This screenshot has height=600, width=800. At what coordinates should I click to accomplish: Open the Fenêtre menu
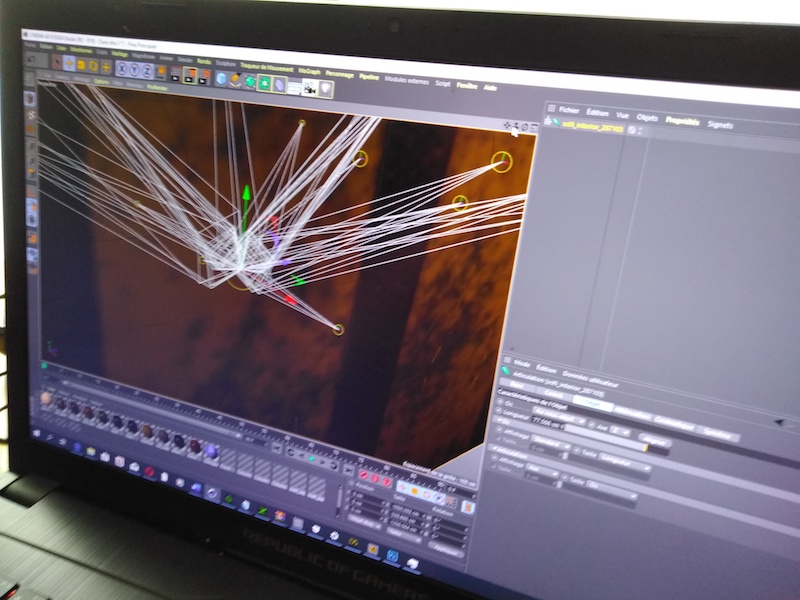pyautogui.click(x=467, y=86)
